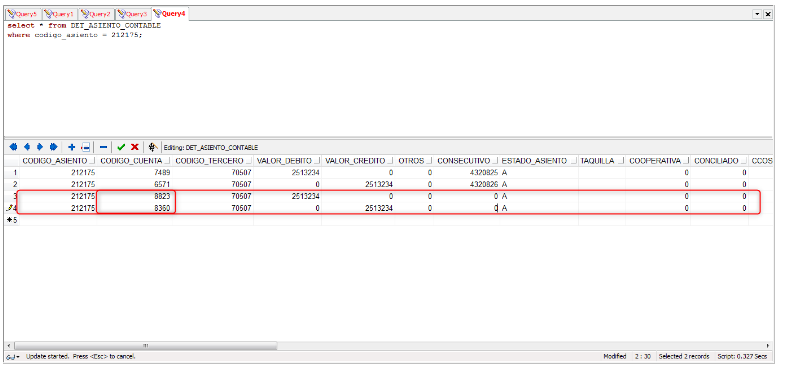
Task: Click the CODIGO_ASIENTO column header
Action: point(58,161)
